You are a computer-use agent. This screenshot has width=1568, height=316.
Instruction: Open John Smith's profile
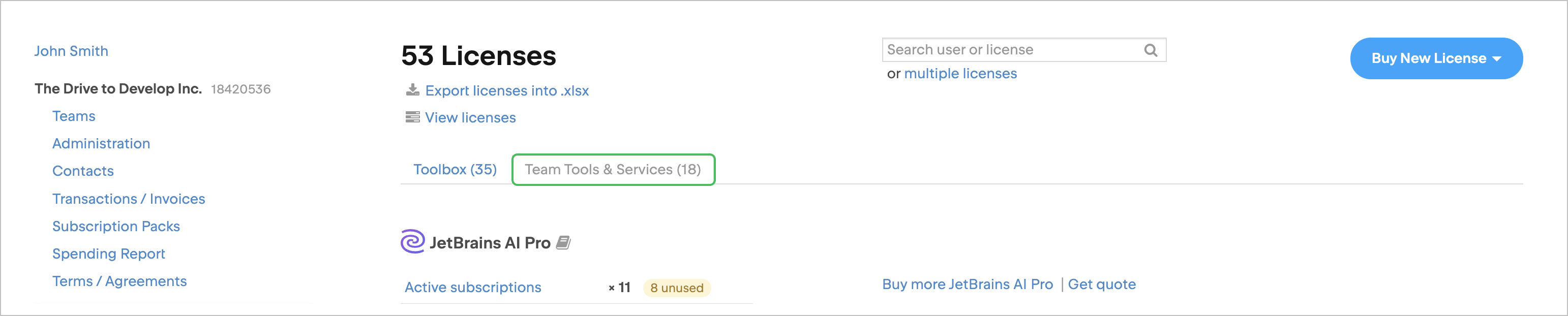coord(71,50)
